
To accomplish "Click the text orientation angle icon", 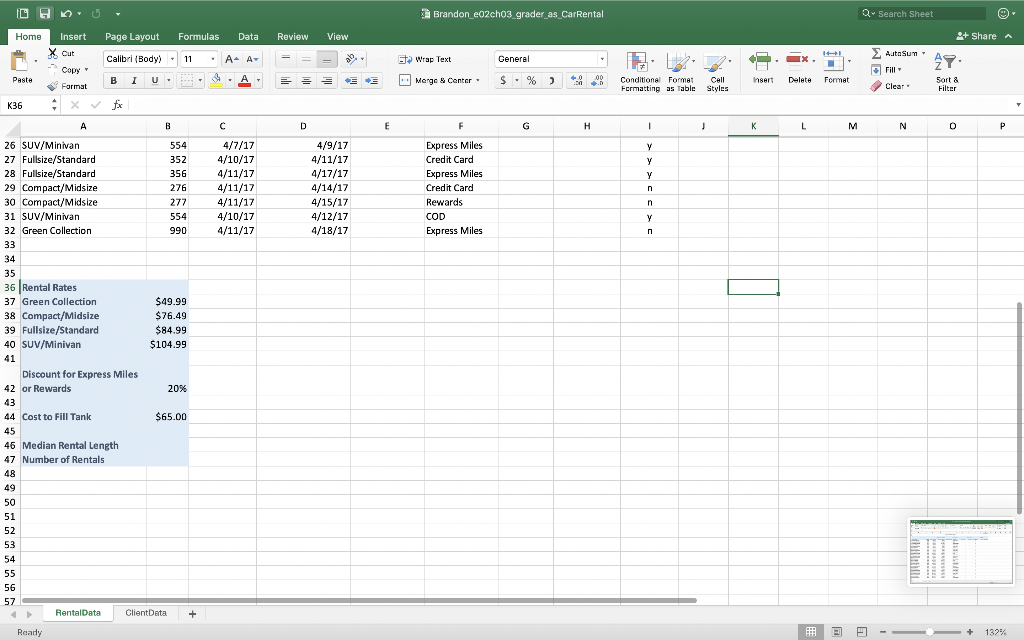I will point(351,59).
